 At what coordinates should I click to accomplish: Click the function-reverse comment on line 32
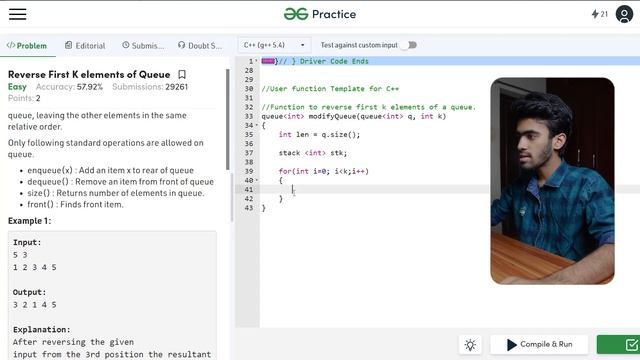coord(369,107)
